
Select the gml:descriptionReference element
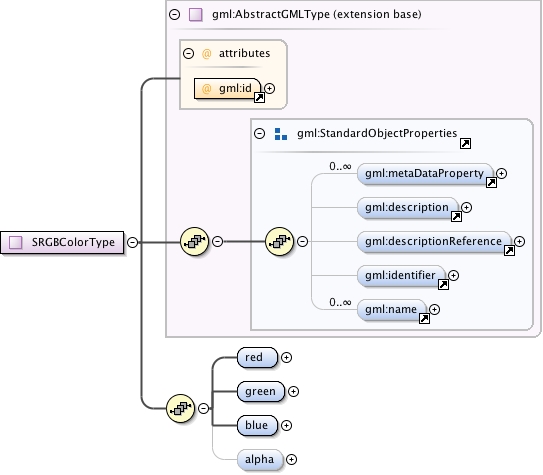[x=434, y=241]
